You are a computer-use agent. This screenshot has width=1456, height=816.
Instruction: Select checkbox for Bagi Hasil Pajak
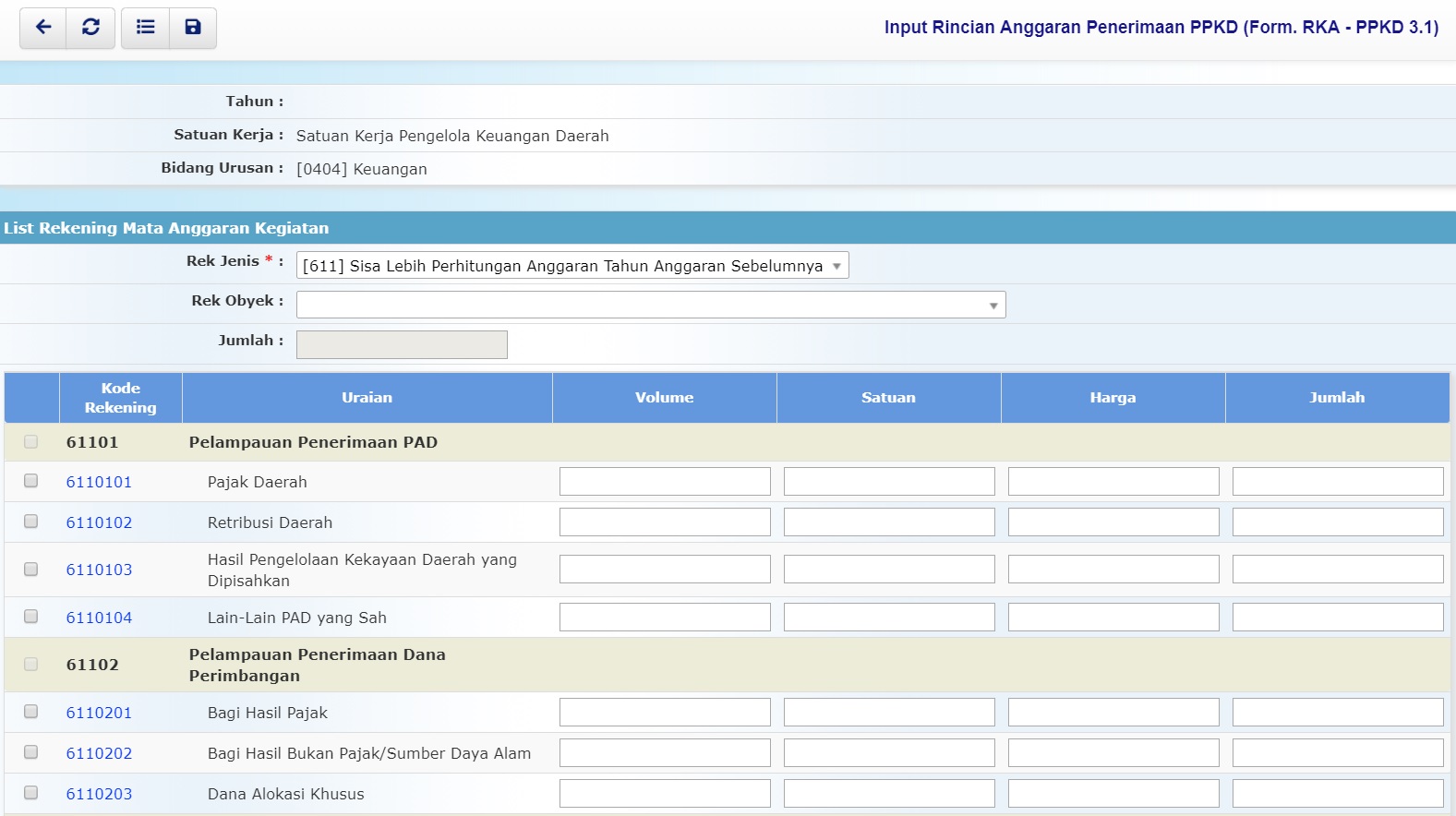coord(30,712)
